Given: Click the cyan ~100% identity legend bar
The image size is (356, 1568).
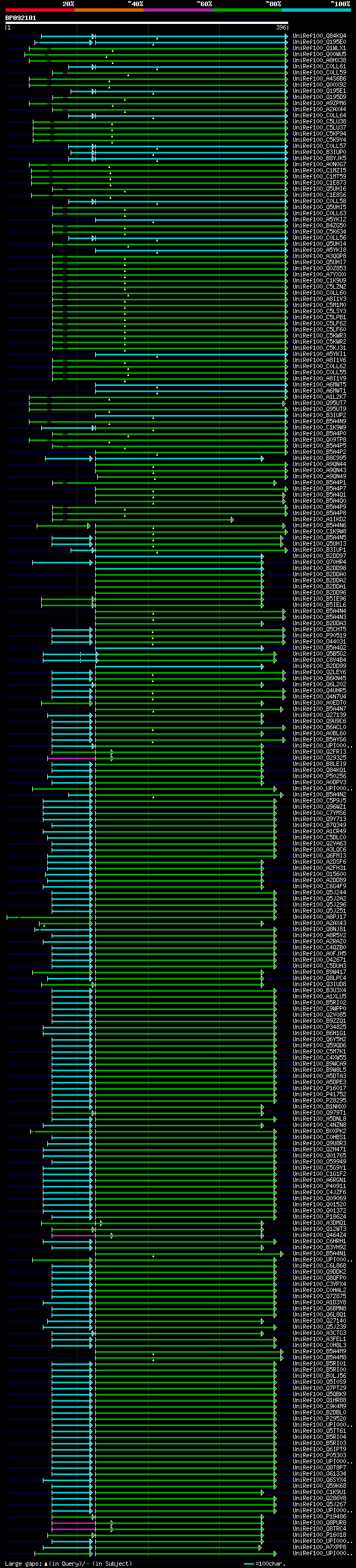Looking at the screenshot, I should click(x=316, y=10).
